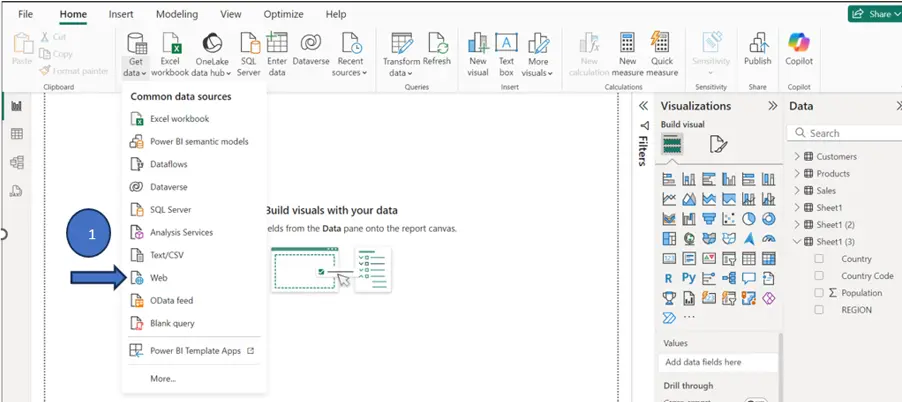The width and height of the screenshot is (902, 402).
Task: Open Copilot from the ribbon
Action: pyautogui.click(x=799, y=49)
